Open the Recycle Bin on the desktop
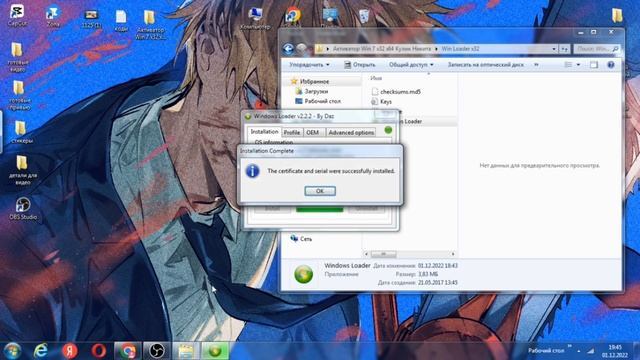The image size is (640, 360). (364, 16)
